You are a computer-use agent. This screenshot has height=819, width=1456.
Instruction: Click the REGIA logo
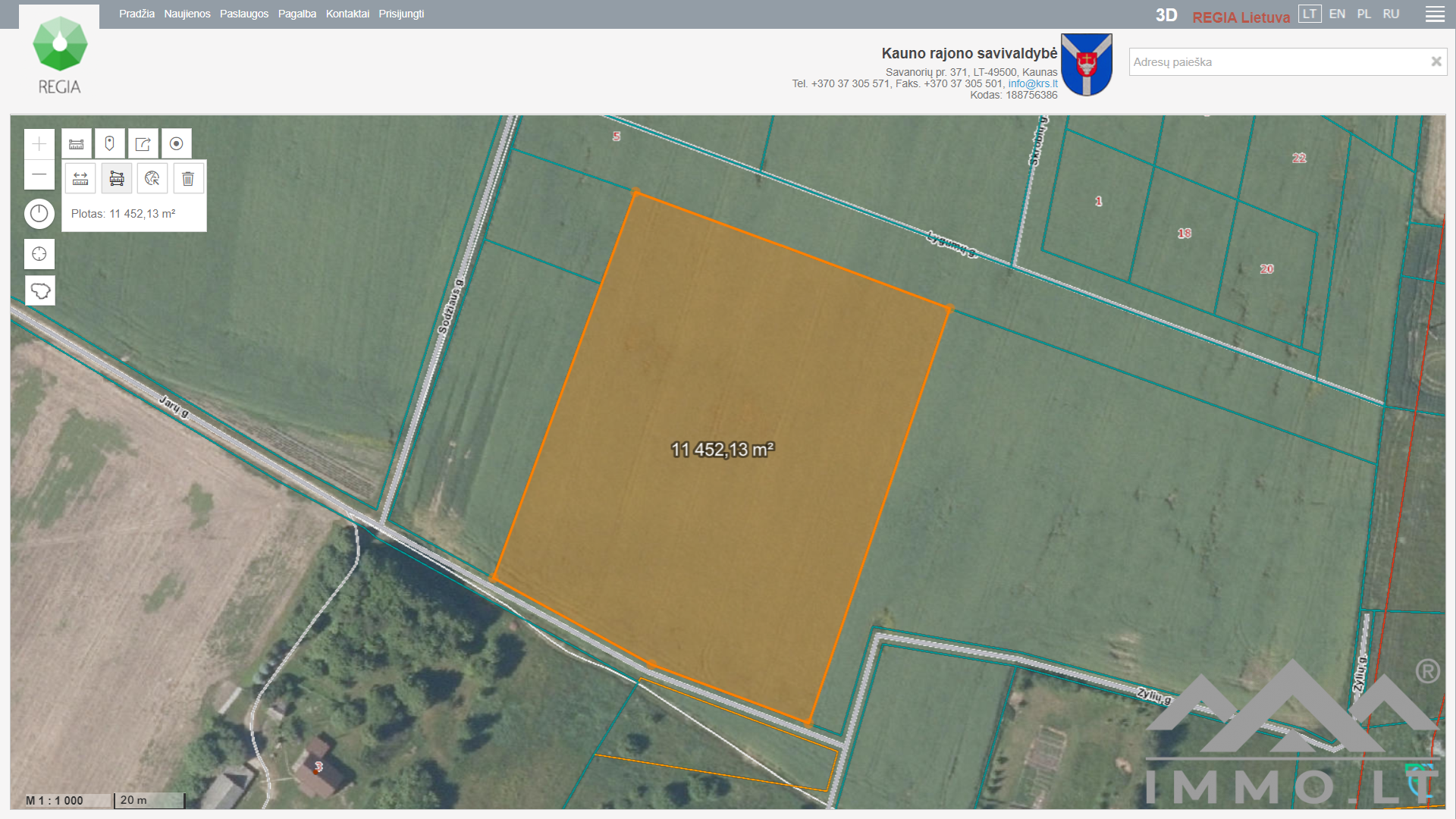click(59, 55)
